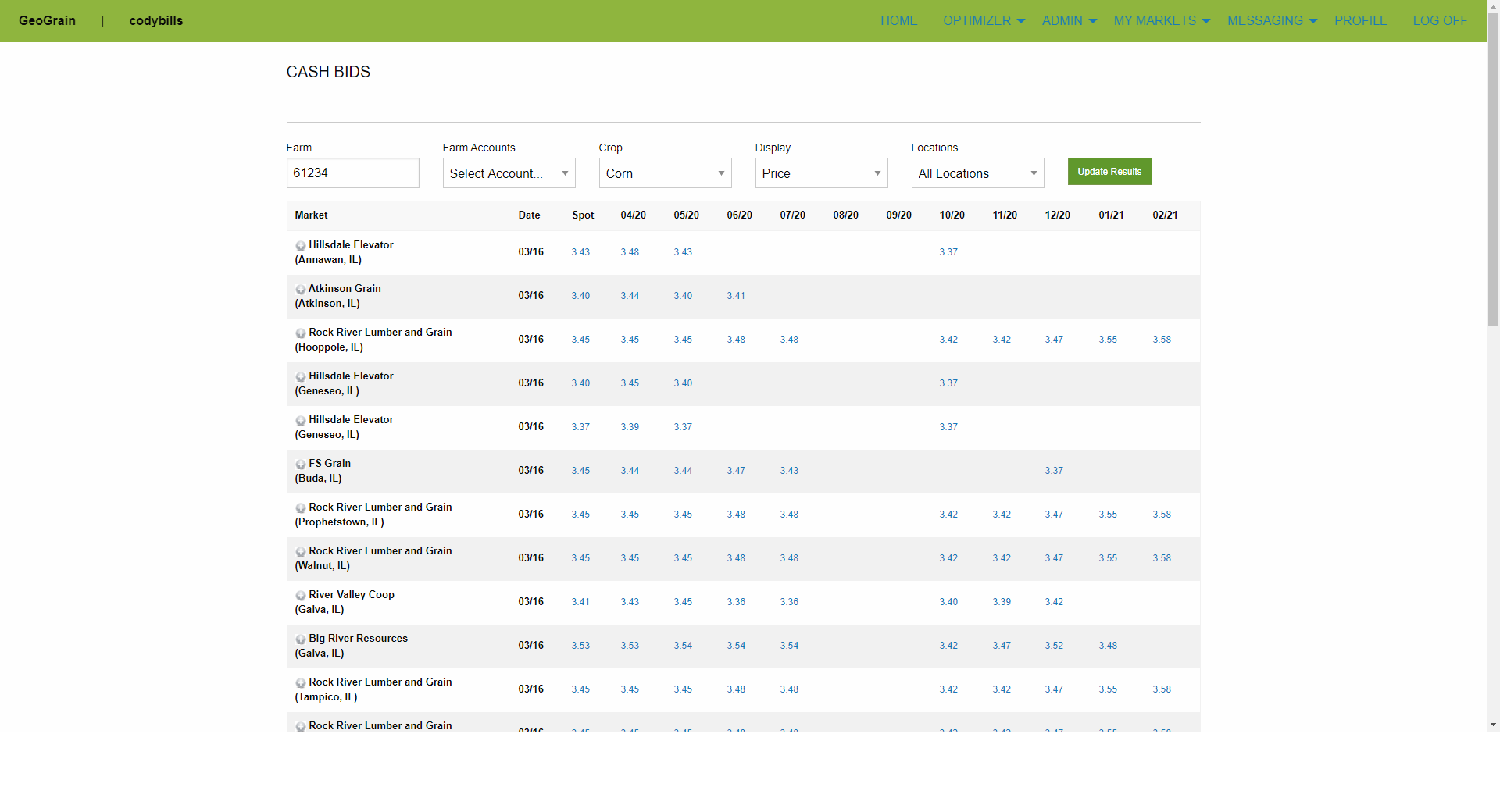The height and width of the screenshot is (812, 1500).
Task: Click the plus icon for Rock River (Walnut, IL)
Action: click(x=301, y=552)
